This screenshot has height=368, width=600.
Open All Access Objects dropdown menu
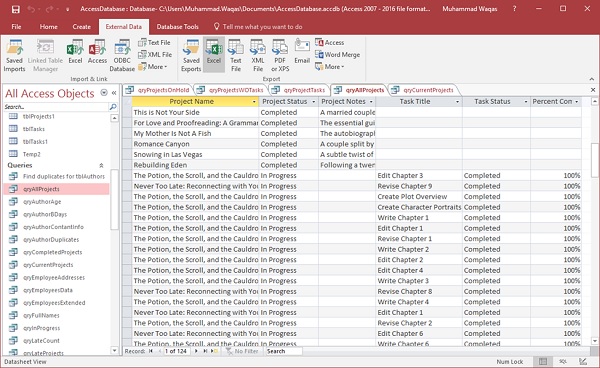point(104,93)
